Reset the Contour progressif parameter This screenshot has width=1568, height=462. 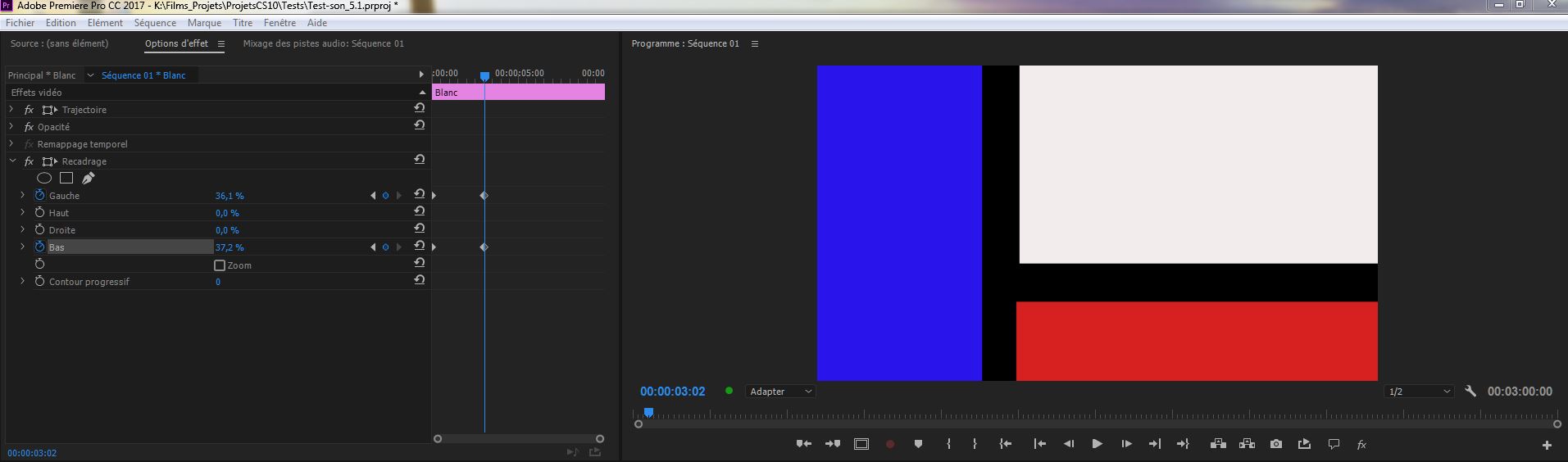tap(419, 280)
